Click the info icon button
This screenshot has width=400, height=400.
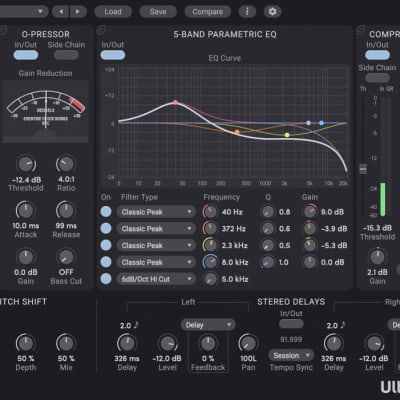tap(247, 12)
